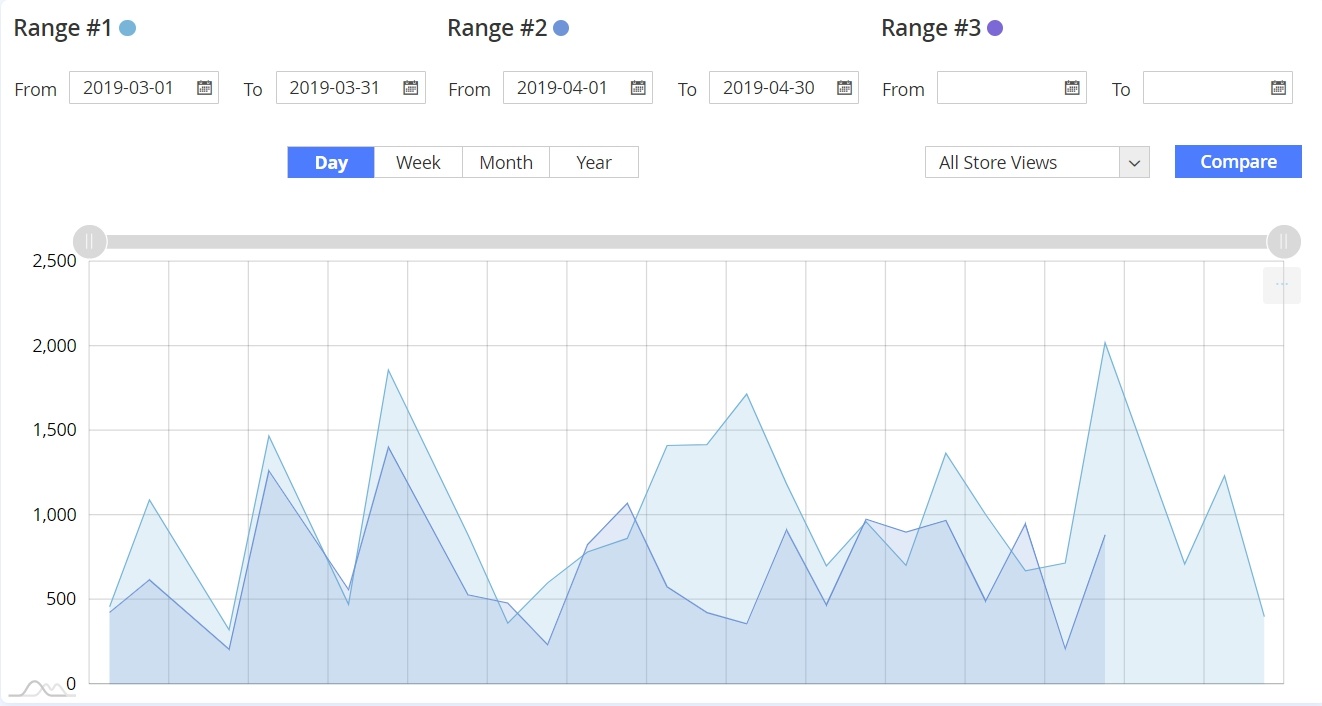
Task: Open calendar for Range #1 From date
Action: coord(204,88)
